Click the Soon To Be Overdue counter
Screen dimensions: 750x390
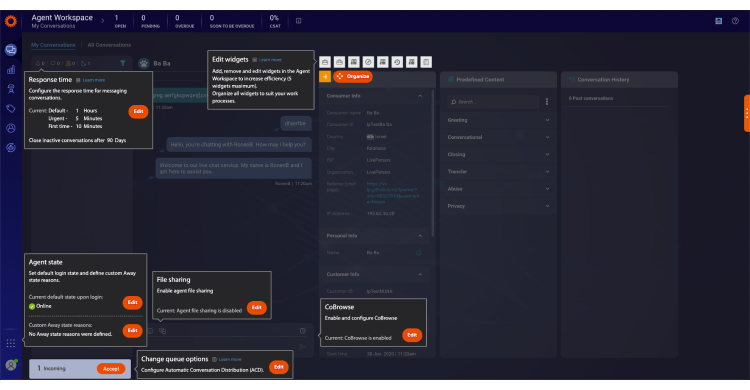click(232, 21)
